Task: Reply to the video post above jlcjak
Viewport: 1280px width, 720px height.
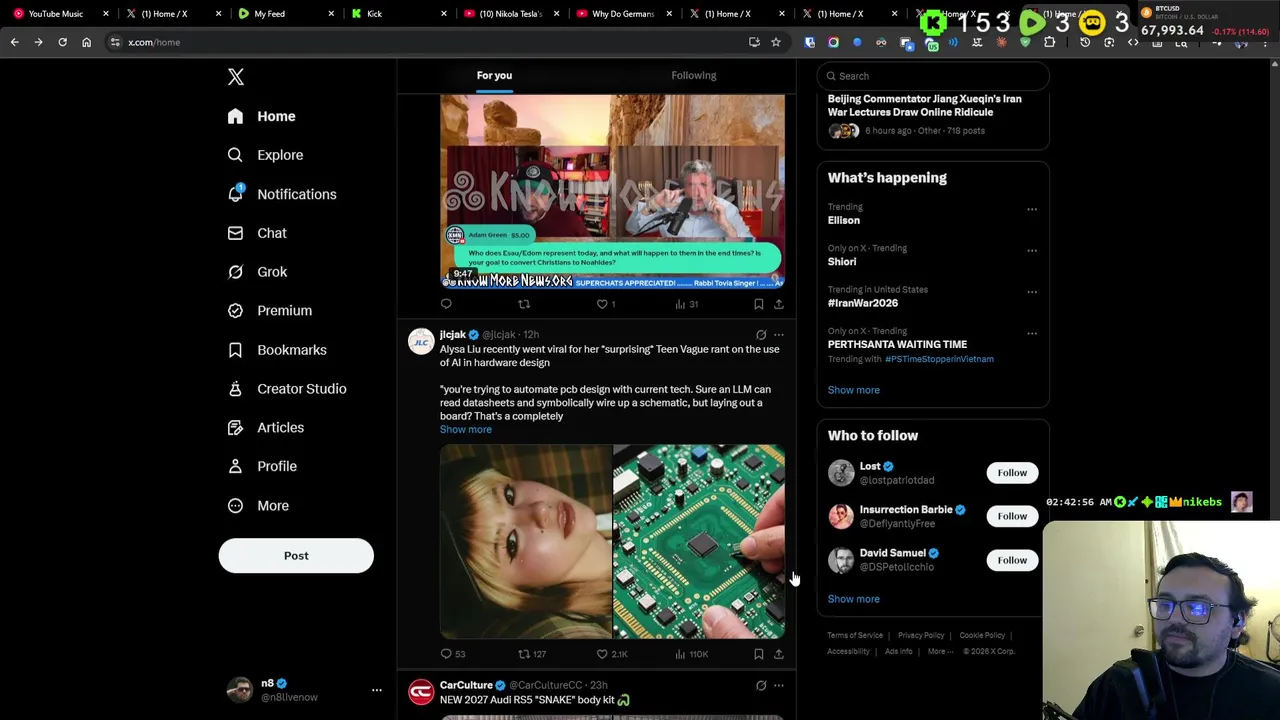Action: tap(446, 304)
